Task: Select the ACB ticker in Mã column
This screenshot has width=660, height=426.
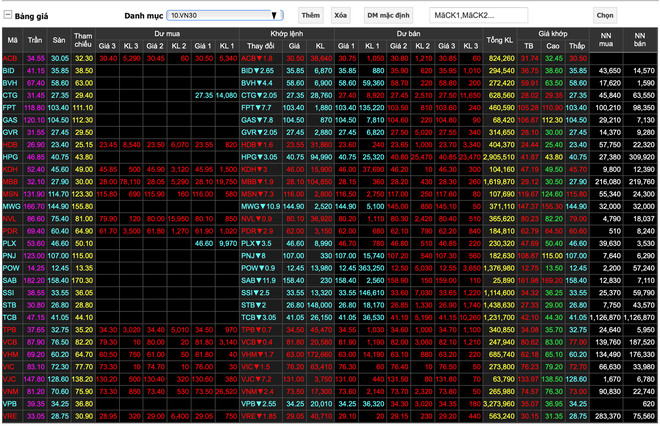Action: 11,59
